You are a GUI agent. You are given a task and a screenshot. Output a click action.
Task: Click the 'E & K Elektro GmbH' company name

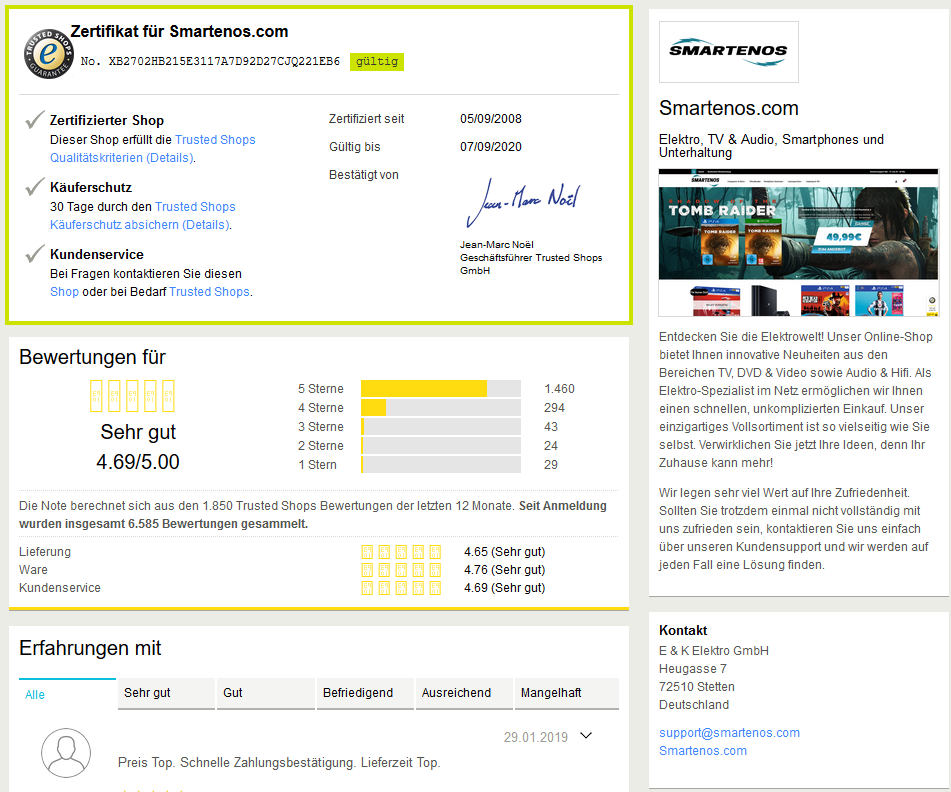pos(714,651)
